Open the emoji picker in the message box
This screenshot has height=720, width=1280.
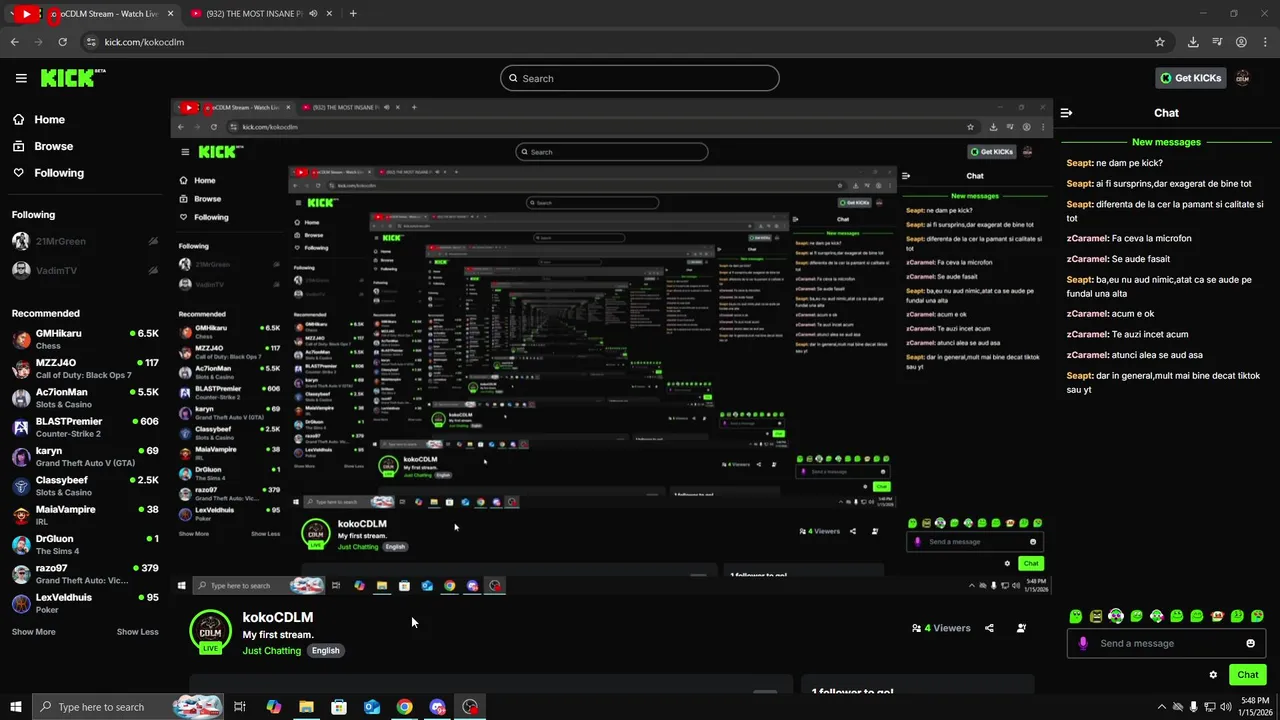(1250, 643)
